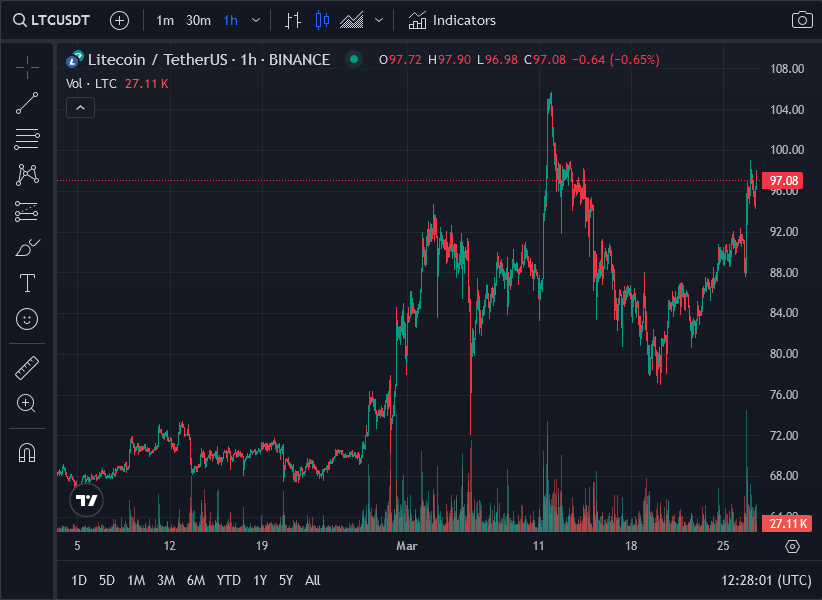Select the XABCD pattern tool
822x600 pixels.
(27, 175)
